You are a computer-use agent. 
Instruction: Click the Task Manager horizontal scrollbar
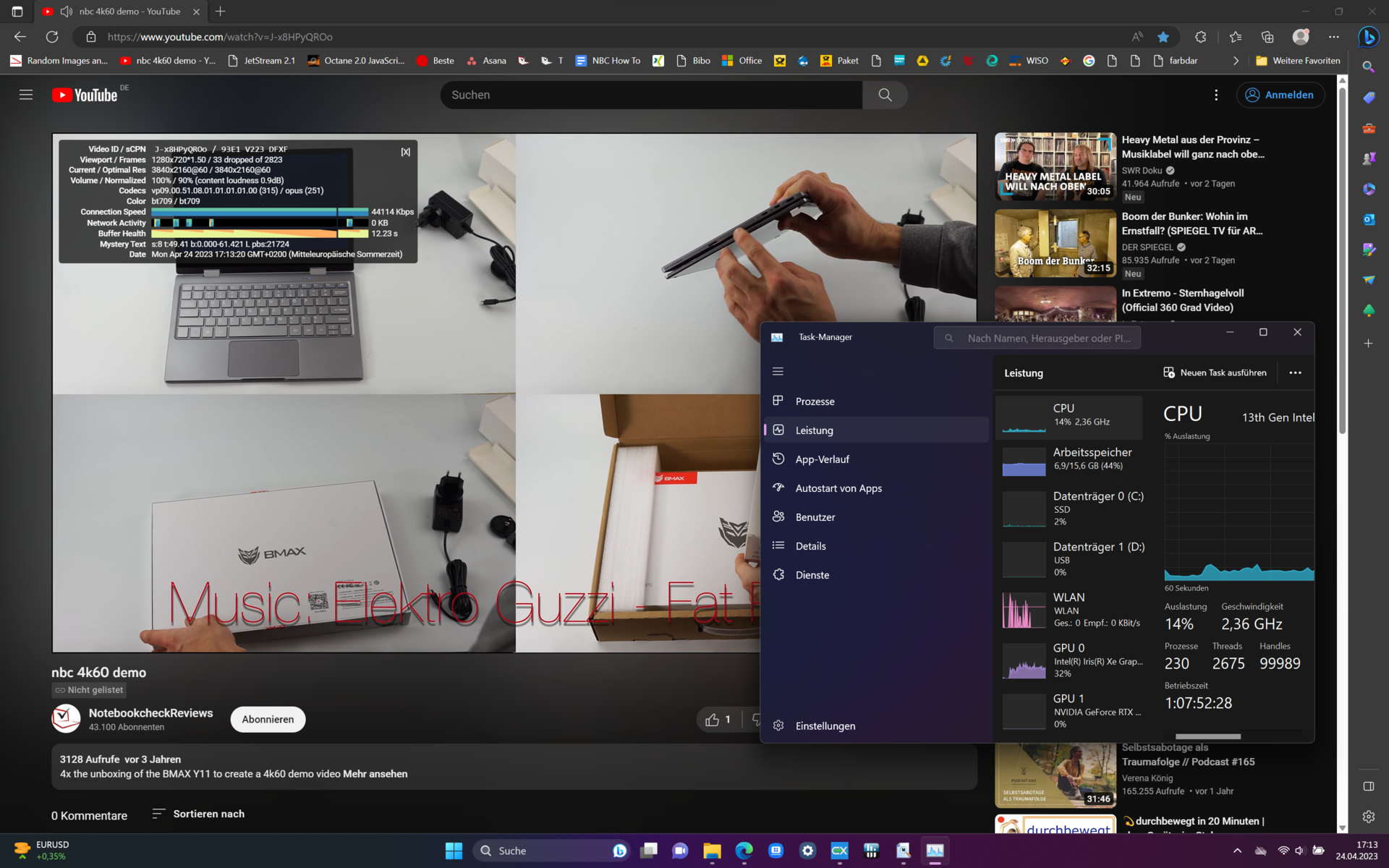pyautogui.click(x=1207, y=736)
